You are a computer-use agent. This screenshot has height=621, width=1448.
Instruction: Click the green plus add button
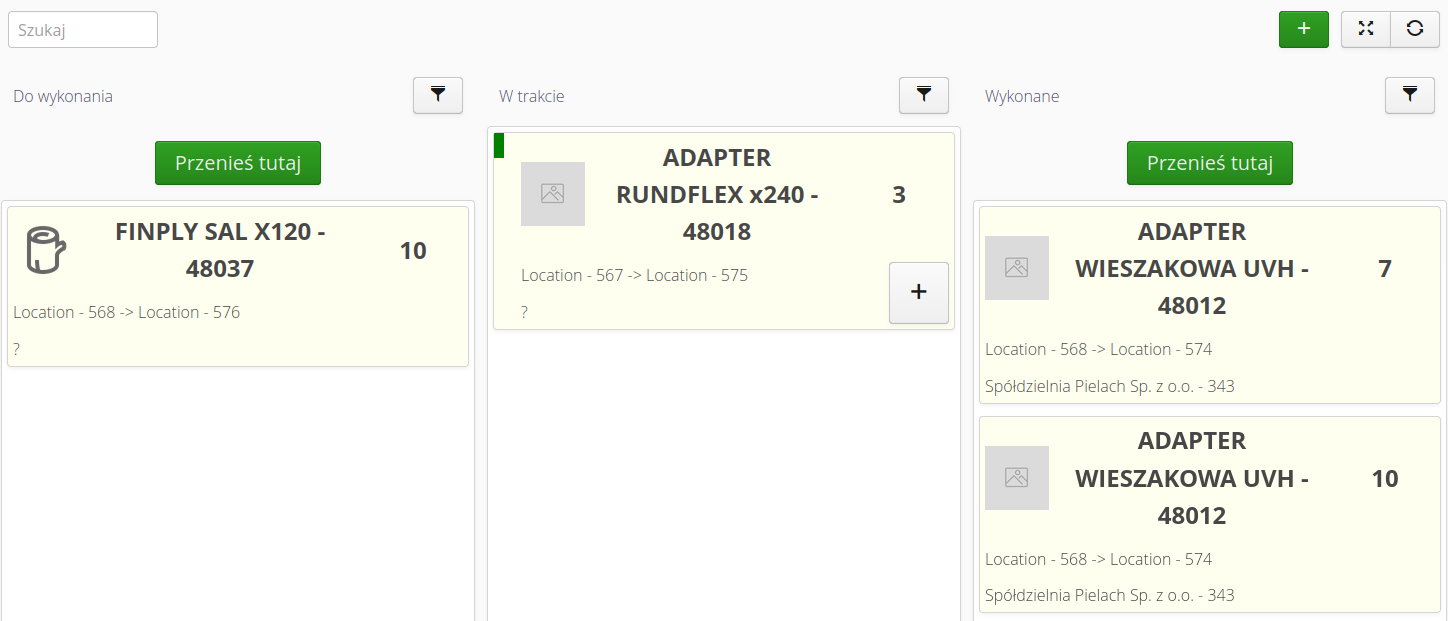(1303, 29)
